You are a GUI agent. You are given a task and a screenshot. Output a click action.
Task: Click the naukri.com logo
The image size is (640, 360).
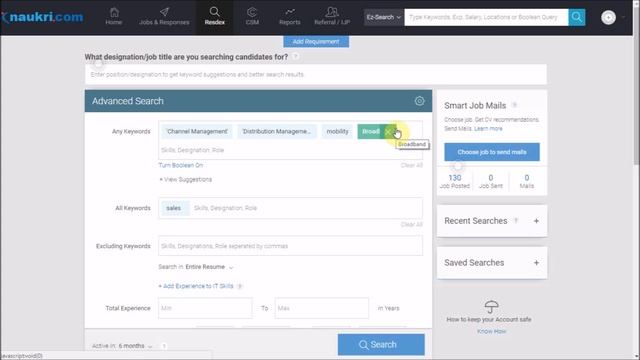(42, 17)
